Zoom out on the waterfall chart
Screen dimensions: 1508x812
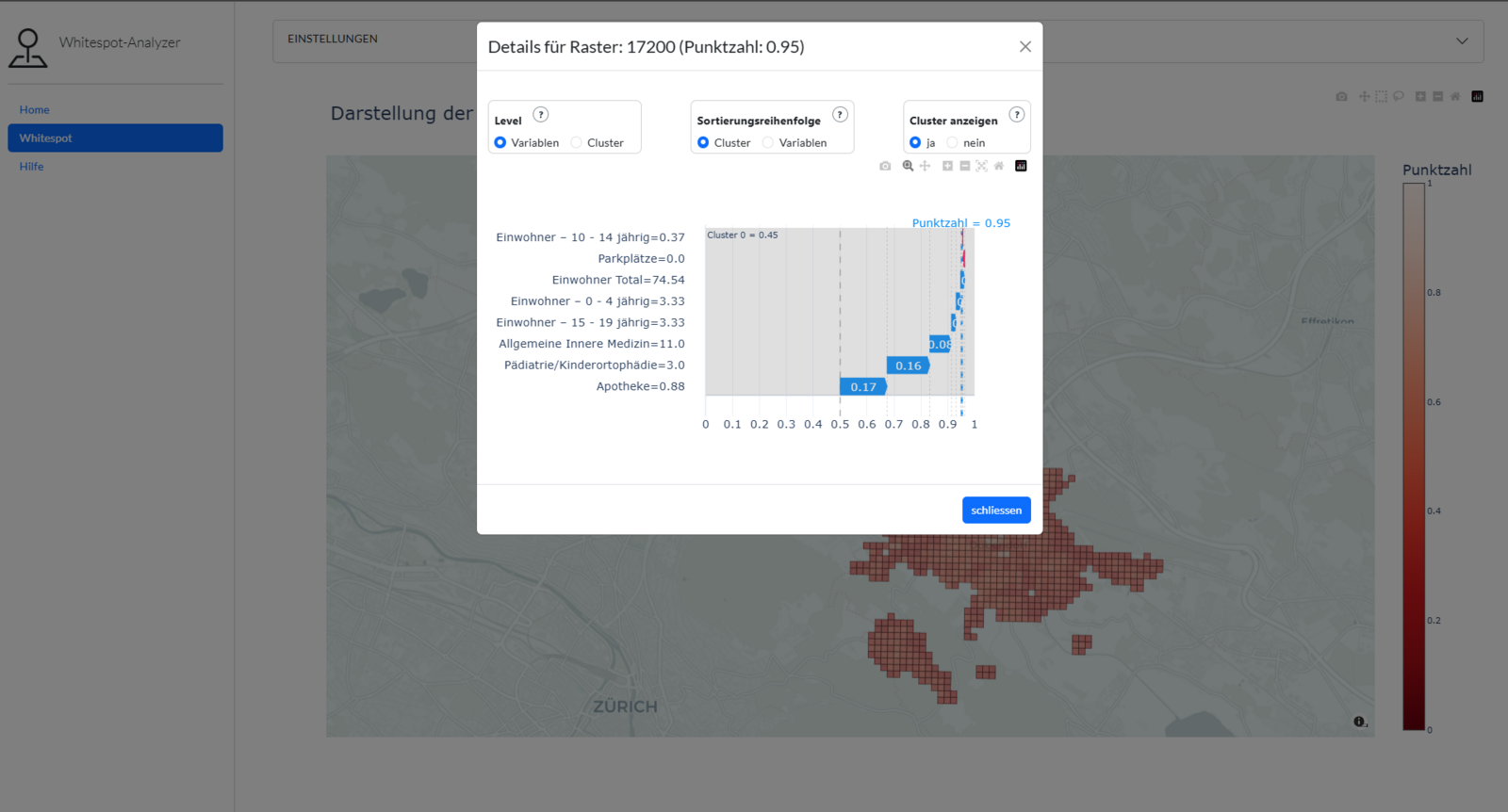tap(964, 166)
